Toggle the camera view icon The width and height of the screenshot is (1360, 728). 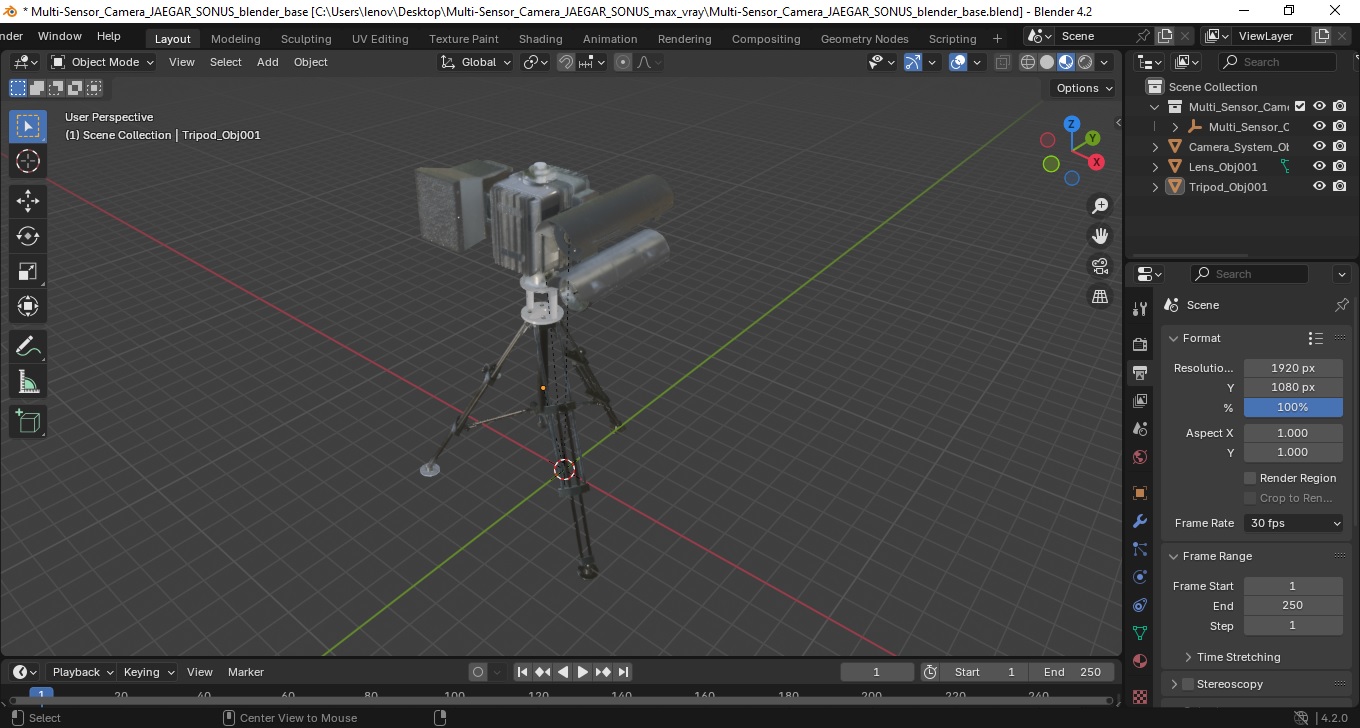1100,266
